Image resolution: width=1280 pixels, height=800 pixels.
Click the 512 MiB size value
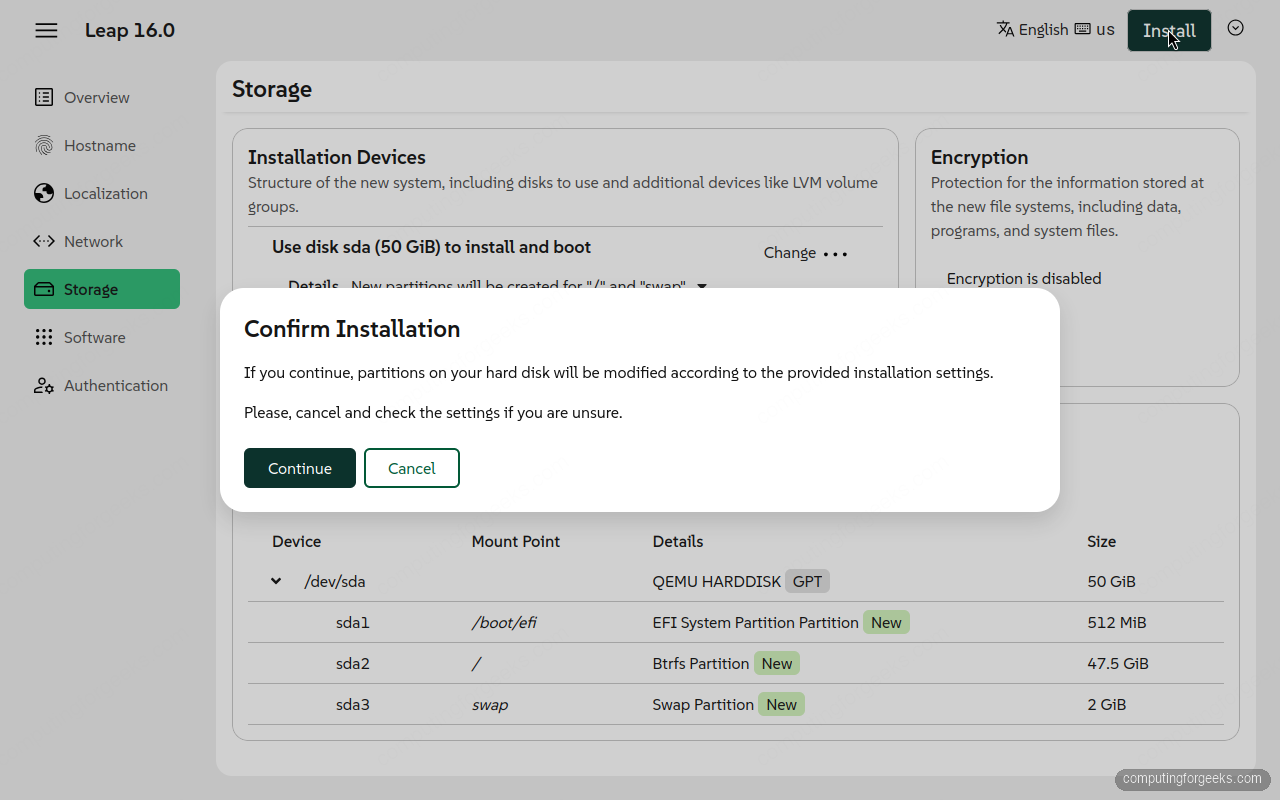tap(1117, 622)
